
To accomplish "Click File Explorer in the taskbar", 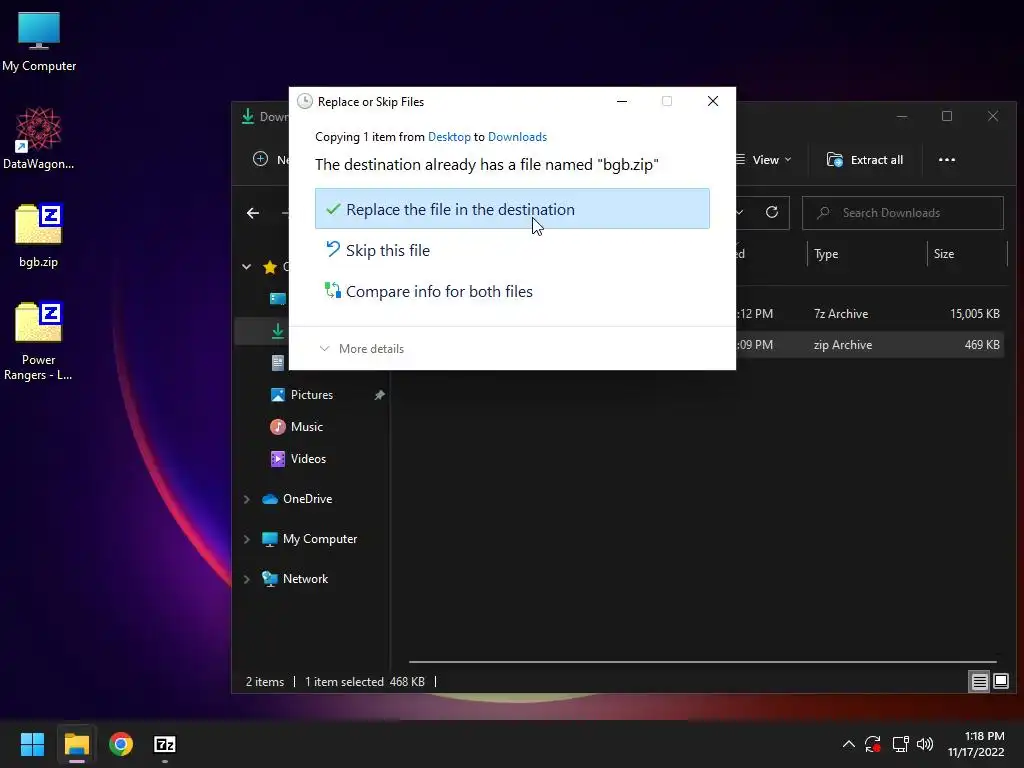I will [76, 744].
